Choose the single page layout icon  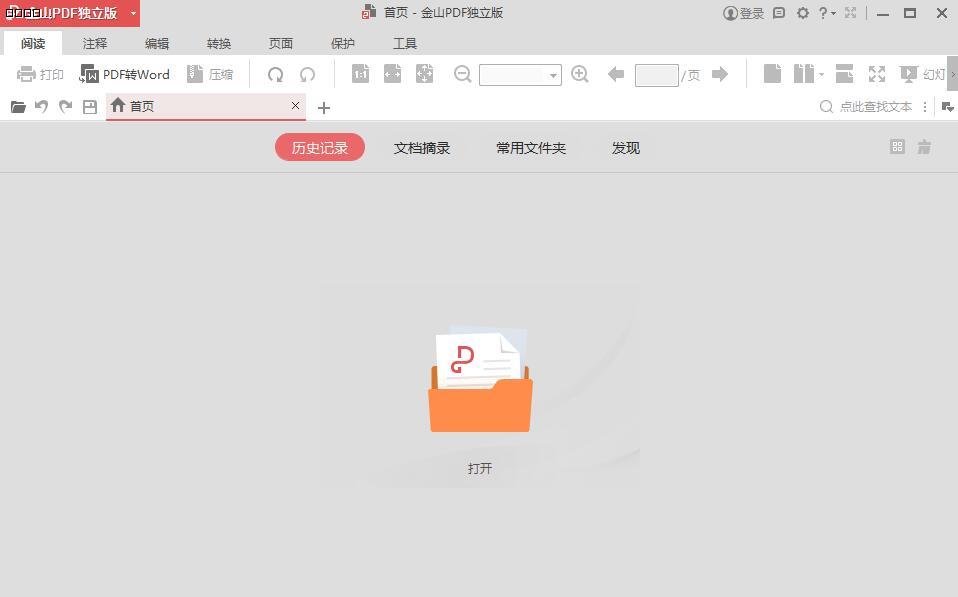click(772, 74)
